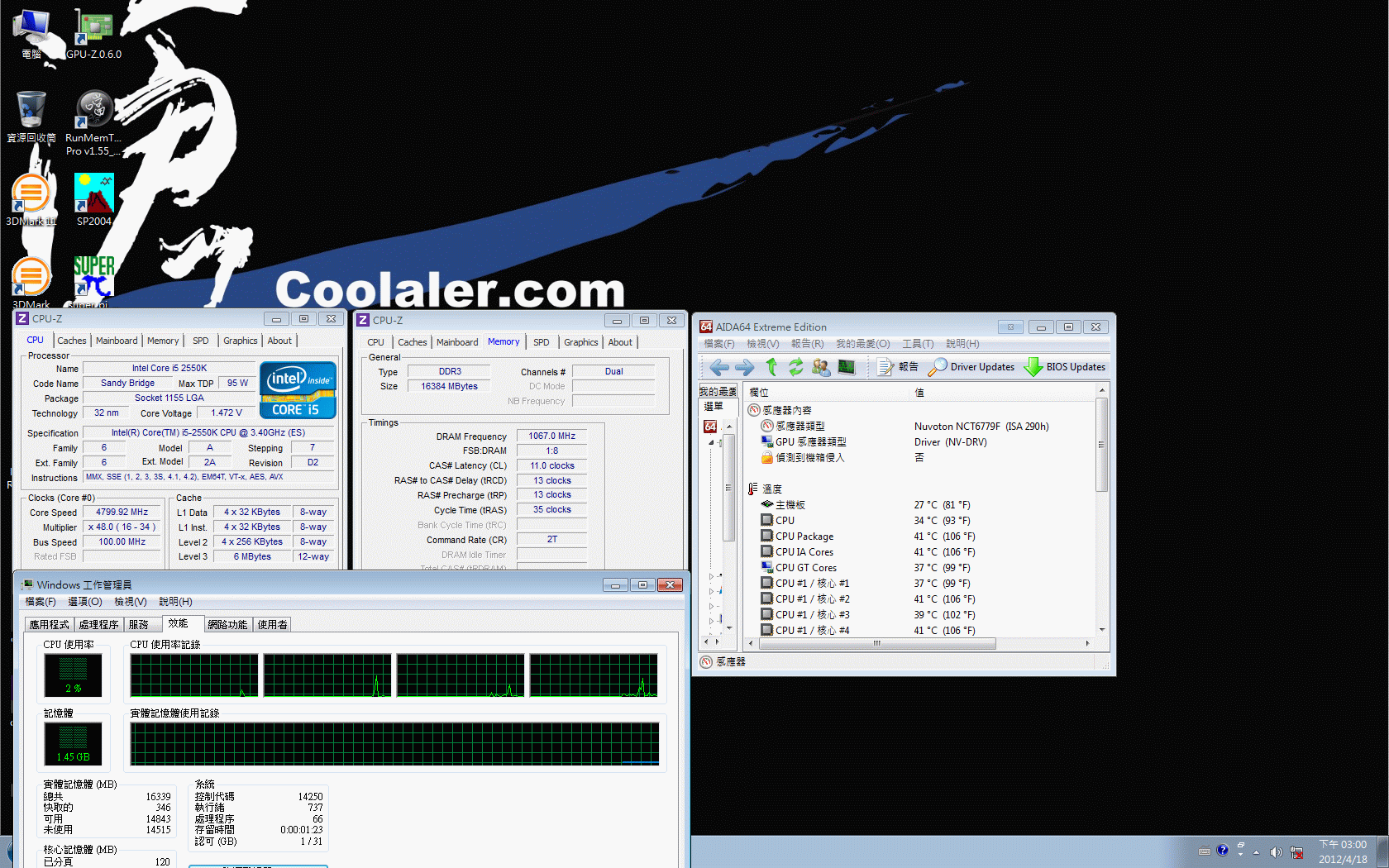Click the 值 column header in AIDA64

(1002, 393)
